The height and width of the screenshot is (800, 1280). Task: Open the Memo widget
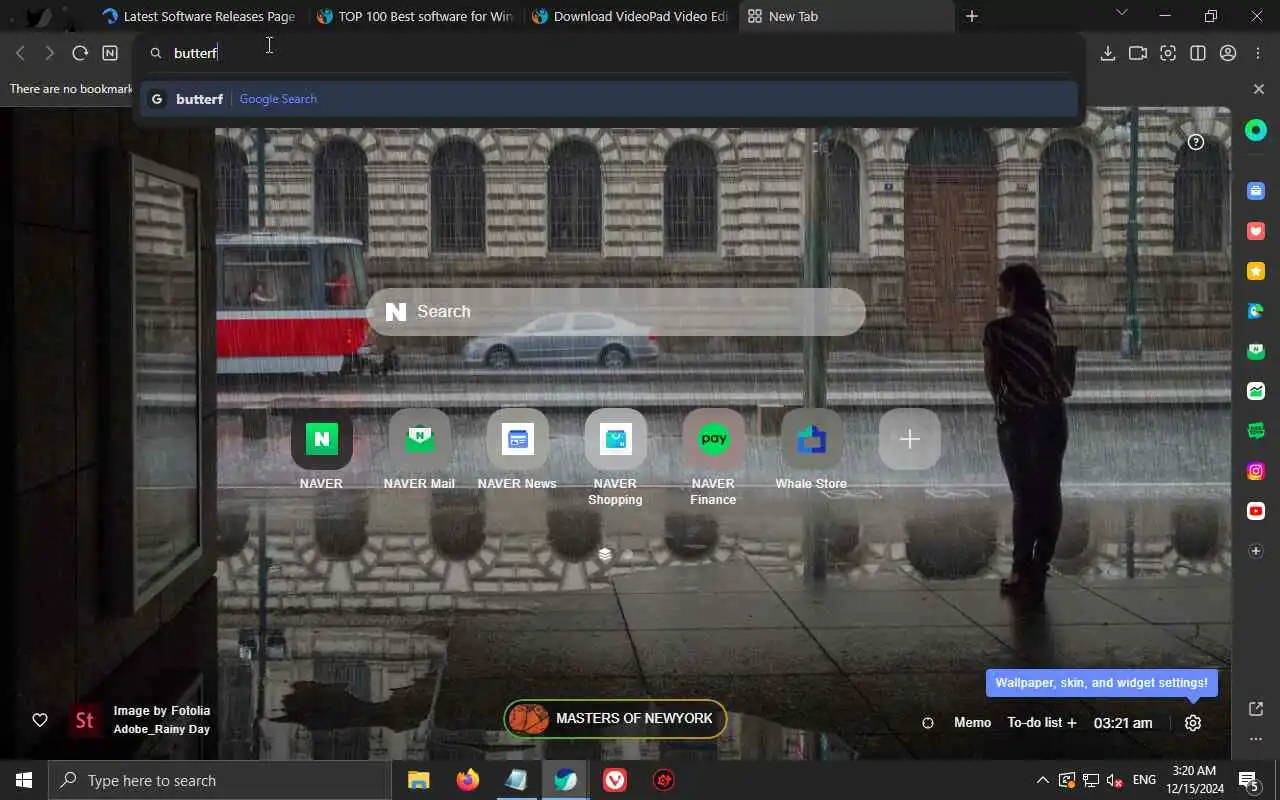click(x=972, y=723)
